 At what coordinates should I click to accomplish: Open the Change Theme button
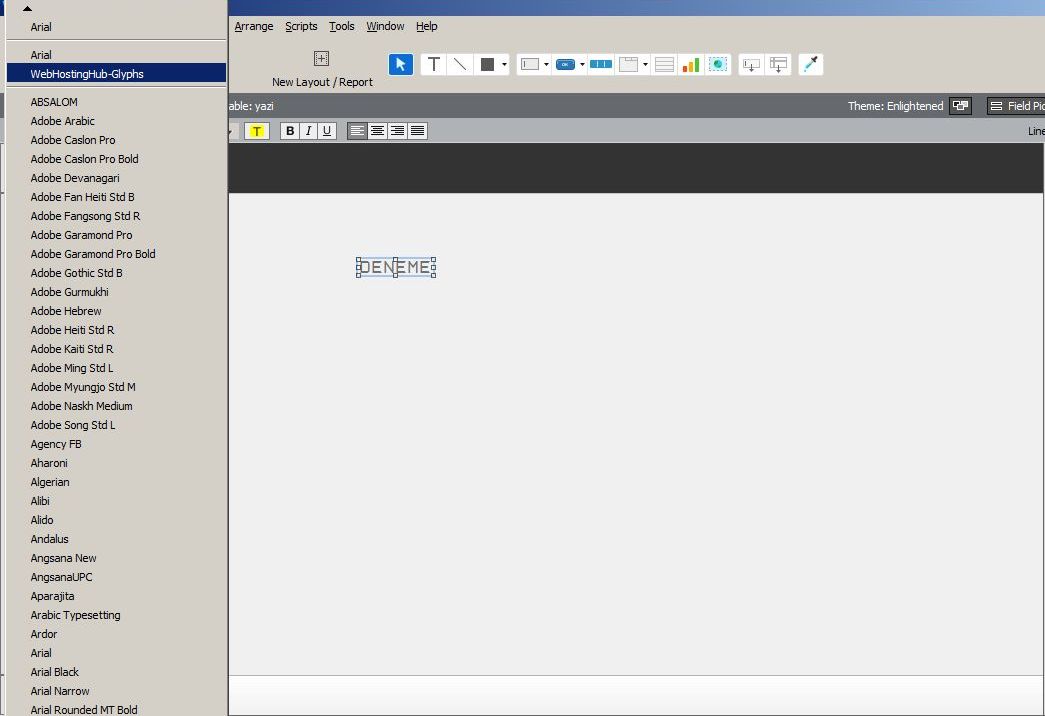(960, 106)
